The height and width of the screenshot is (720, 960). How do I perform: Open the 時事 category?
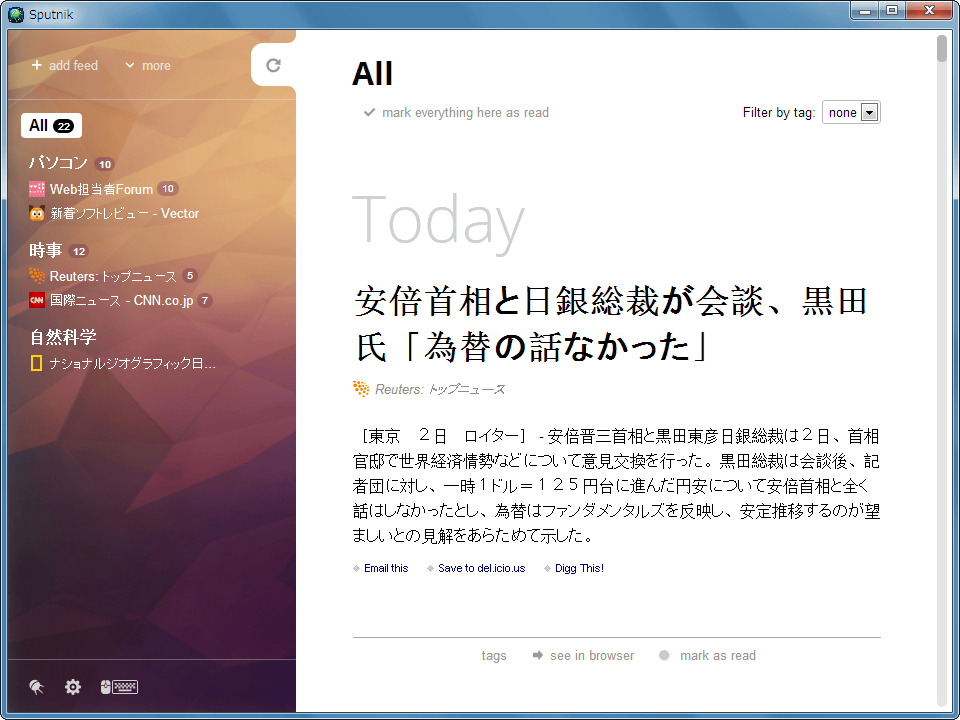pos(45,251)
